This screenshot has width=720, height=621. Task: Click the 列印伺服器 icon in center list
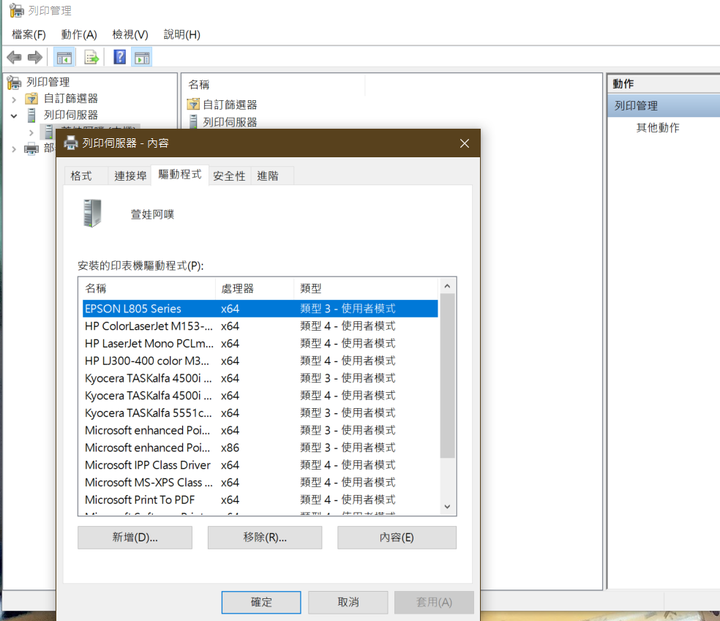point(193,122)
